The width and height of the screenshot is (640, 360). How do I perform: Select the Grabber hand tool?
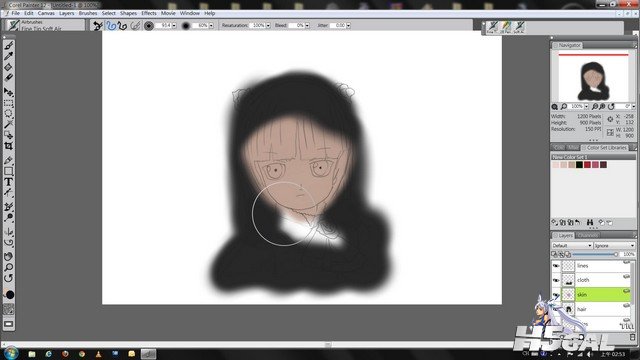click(9, 257)
